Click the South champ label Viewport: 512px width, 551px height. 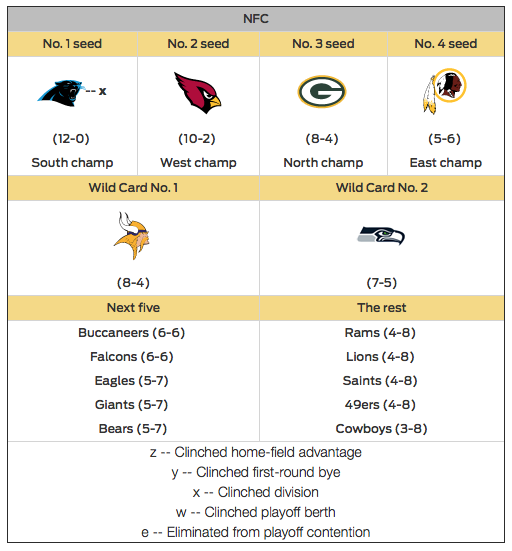[72, 163]
